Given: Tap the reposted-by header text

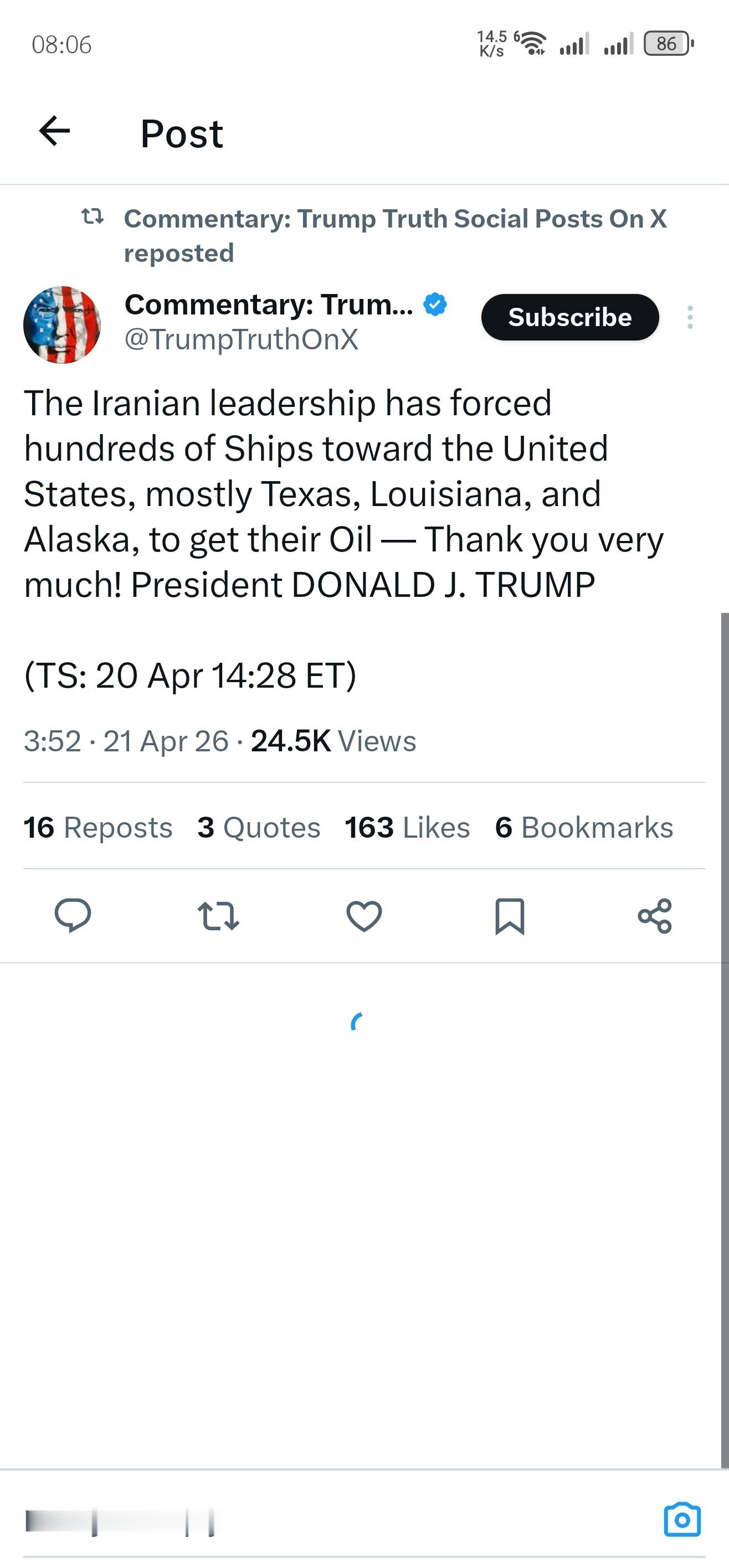Looking at the screenshot, I should [394, 235].
